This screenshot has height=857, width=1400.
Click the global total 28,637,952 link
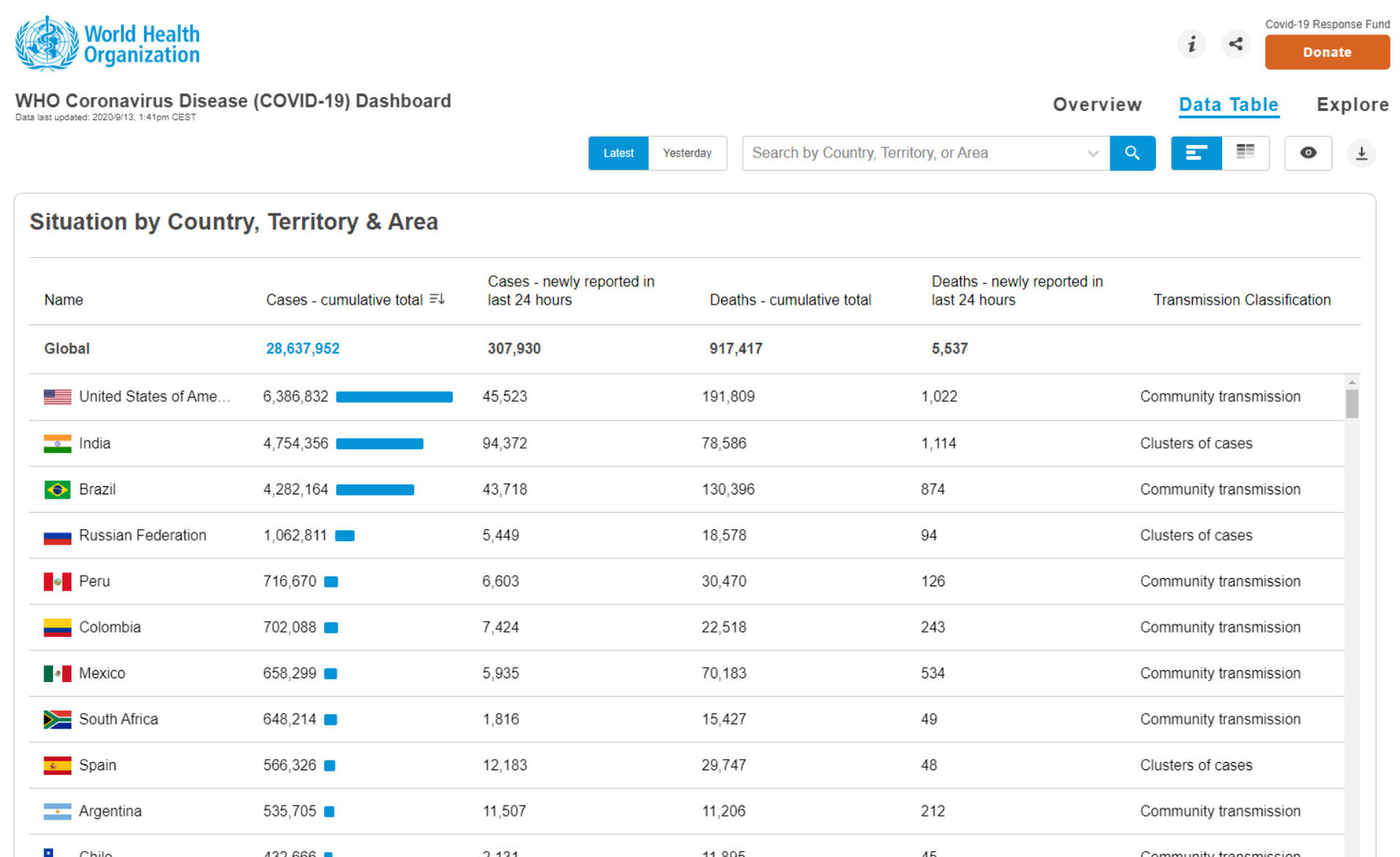click(303, 349)
